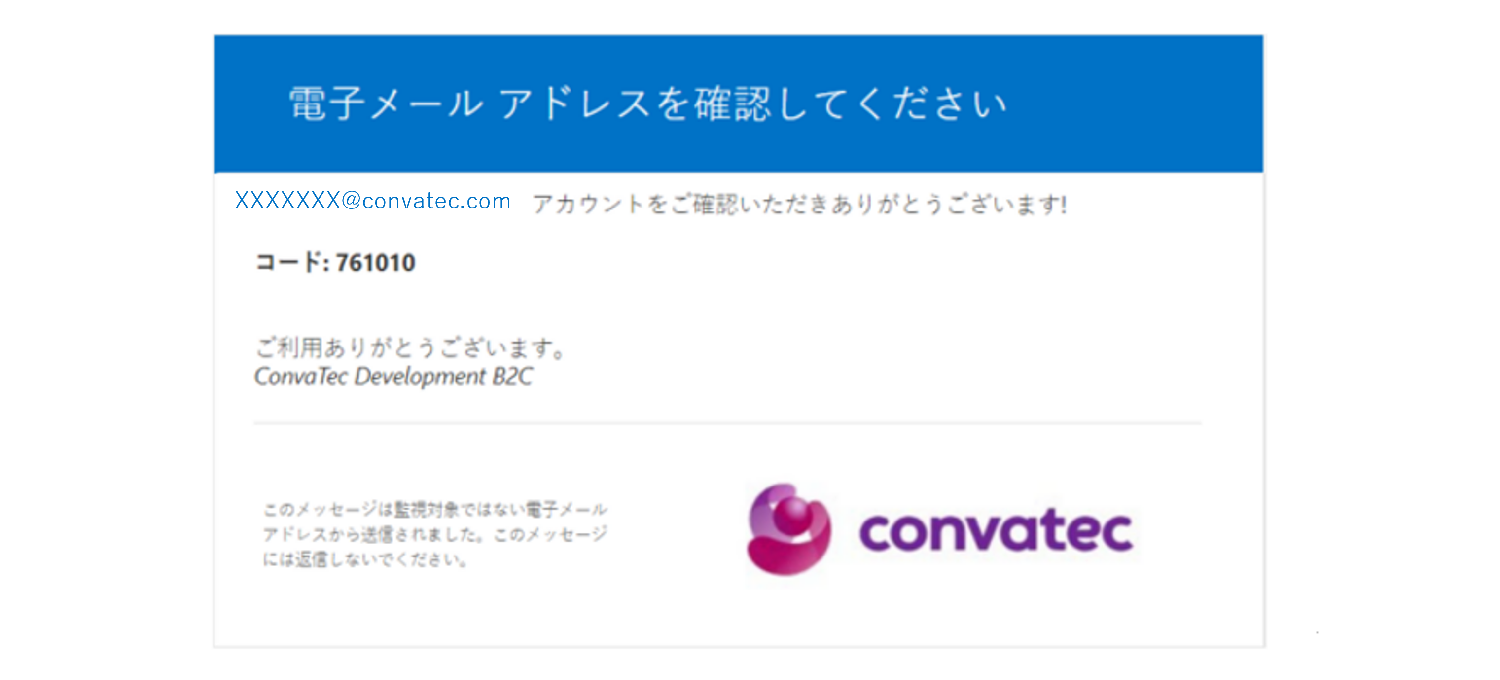Select the verification code 761010
The width and height of the screenshot is (1500, 680).
376,263
